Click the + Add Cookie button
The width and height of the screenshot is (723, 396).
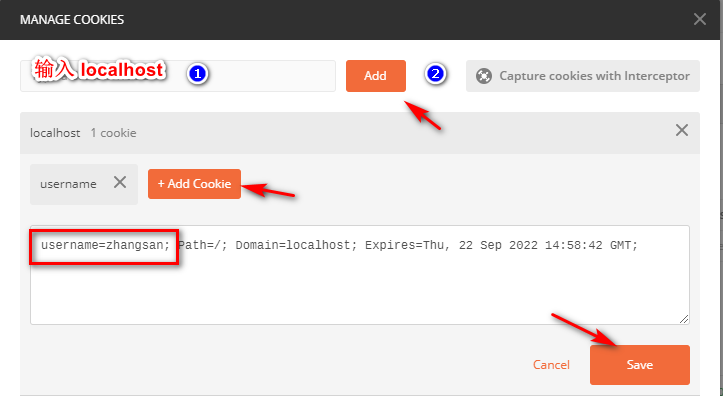pos(194,184)
